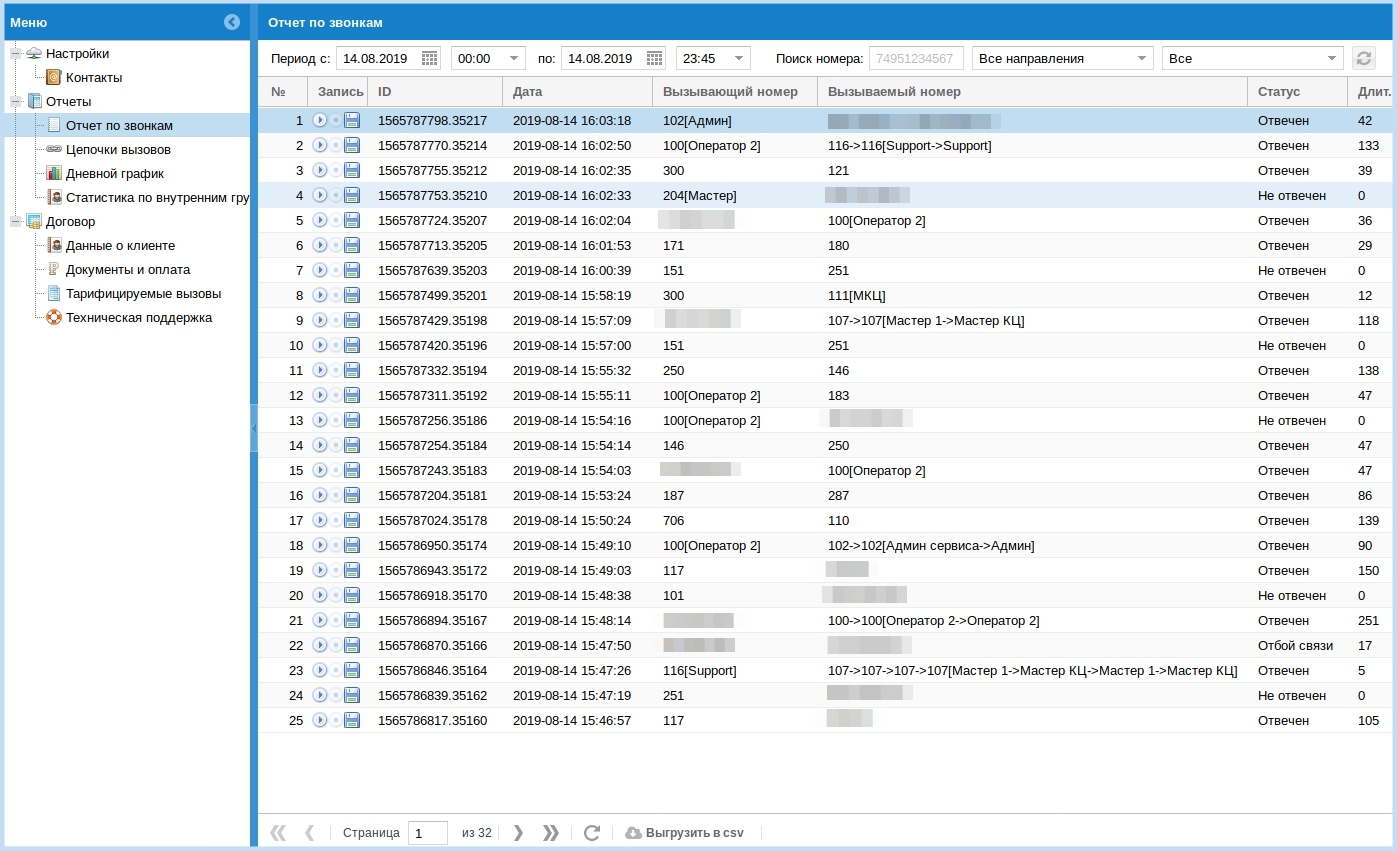Open Дневной график report
The image size is (1397, 851).
(115, 173)
